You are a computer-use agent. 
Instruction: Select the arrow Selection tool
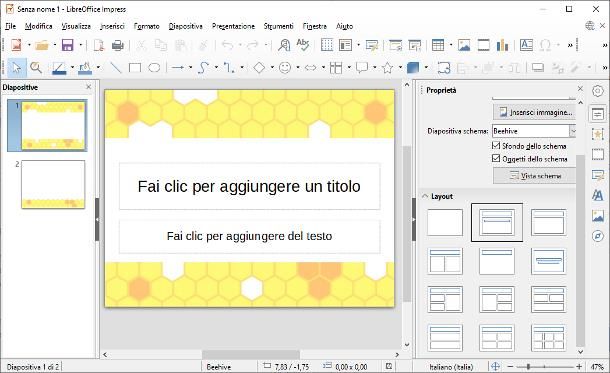pyautogui.click(x=17, y=68)
